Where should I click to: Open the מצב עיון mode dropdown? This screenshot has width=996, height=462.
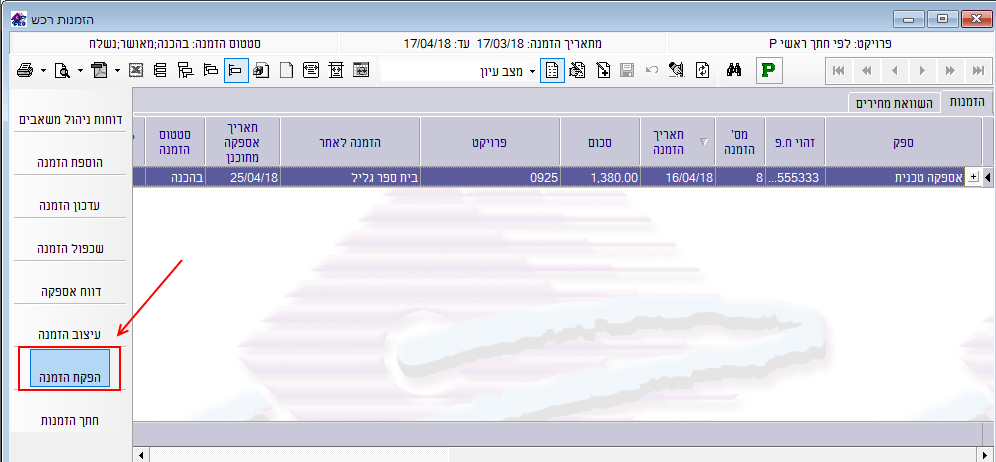(532, 71)
